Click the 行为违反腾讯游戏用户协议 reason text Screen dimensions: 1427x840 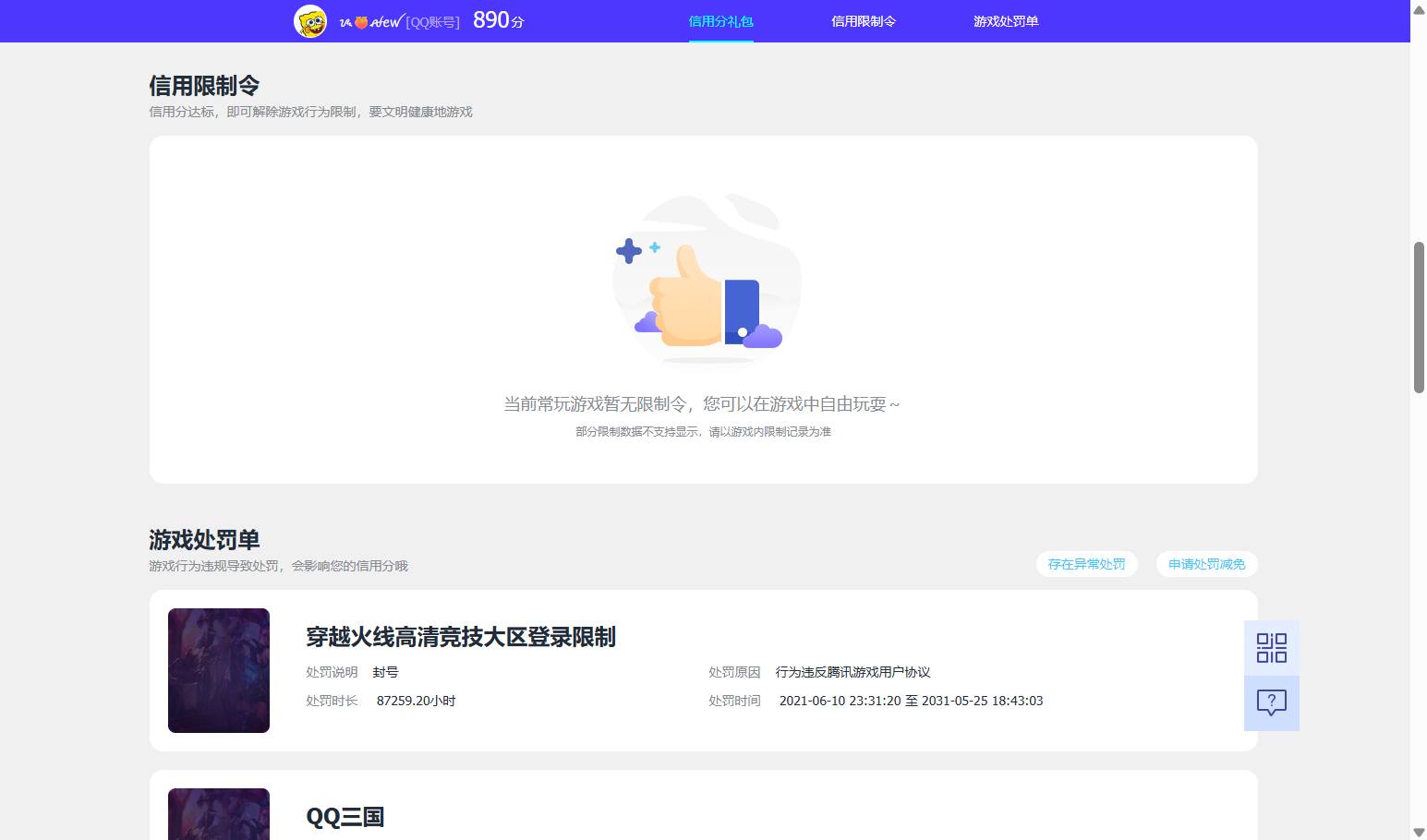[853, 672]
